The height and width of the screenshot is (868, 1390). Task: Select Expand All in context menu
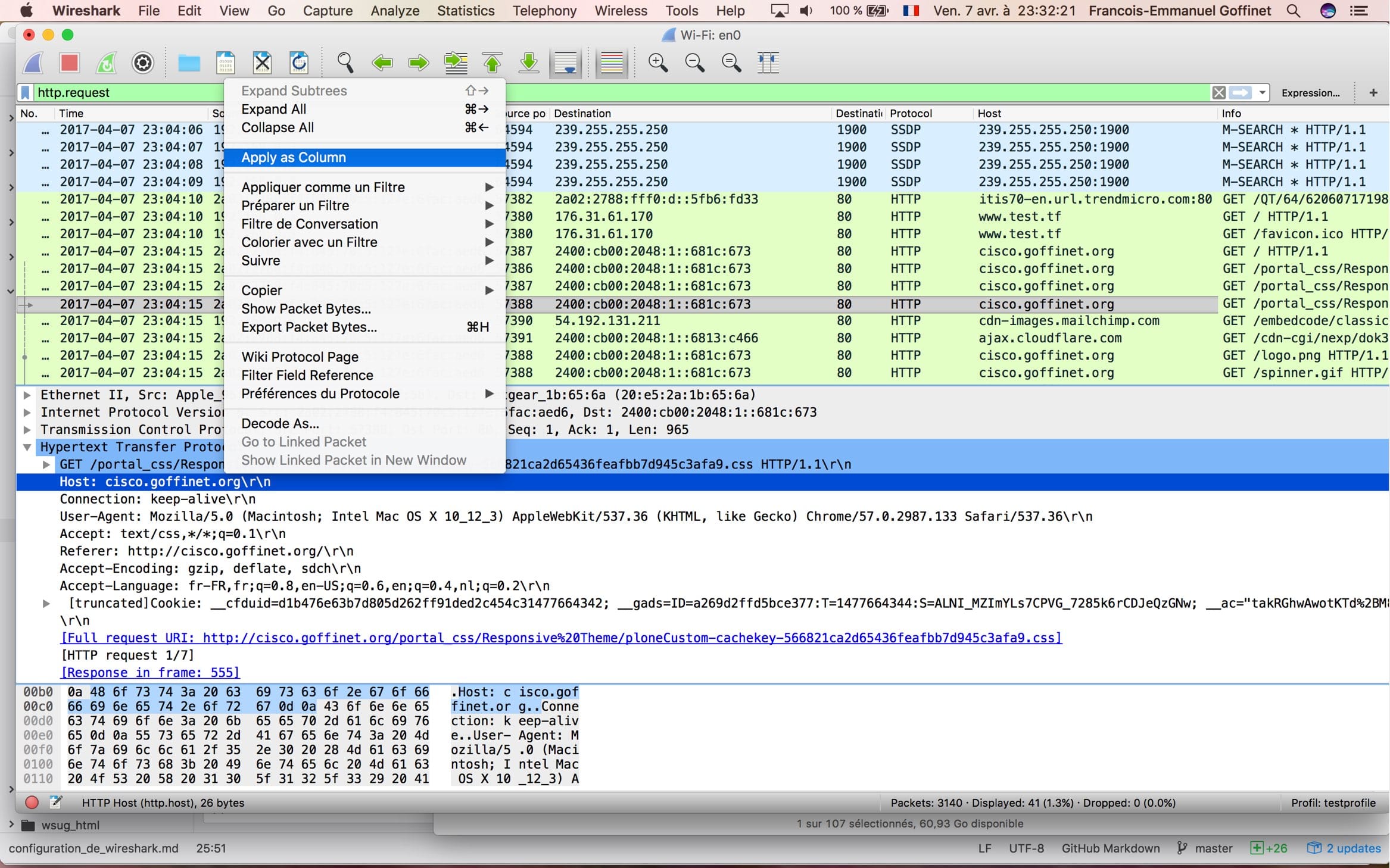(x=364, y=109)
